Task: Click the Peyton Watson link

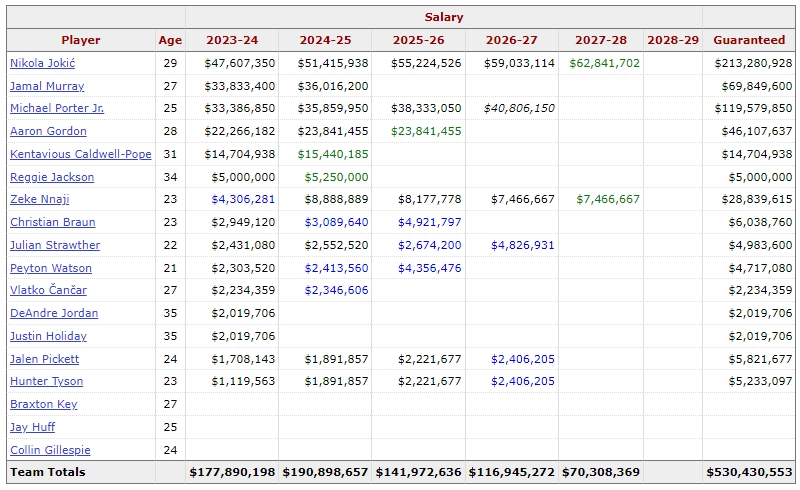Action: pyautogui.click(x=51, y=268)
